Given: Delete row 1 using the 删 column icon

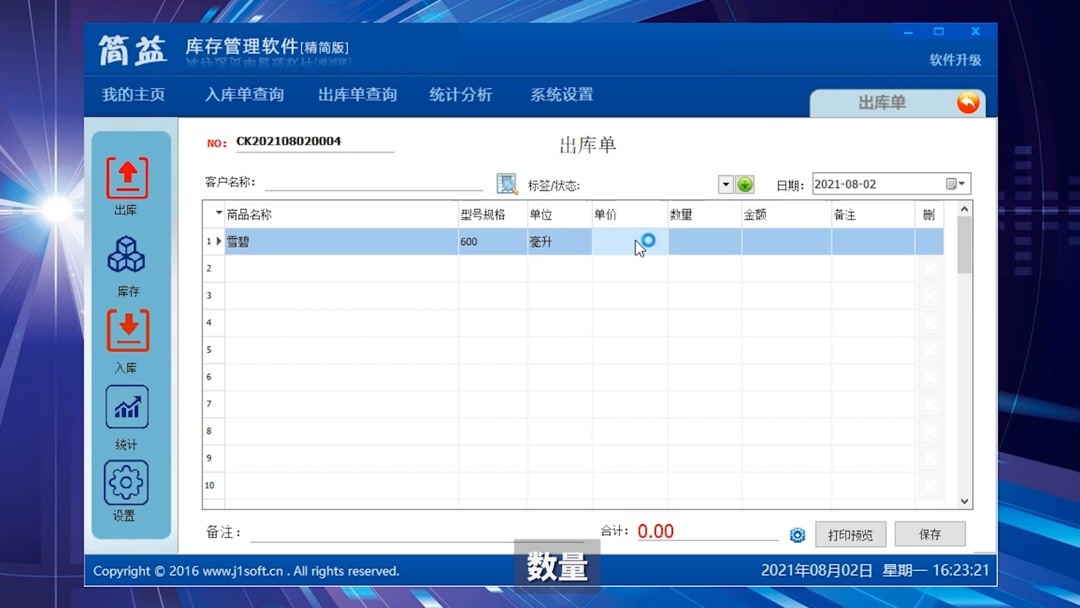Looking at the screenshot, I should 929,241.
